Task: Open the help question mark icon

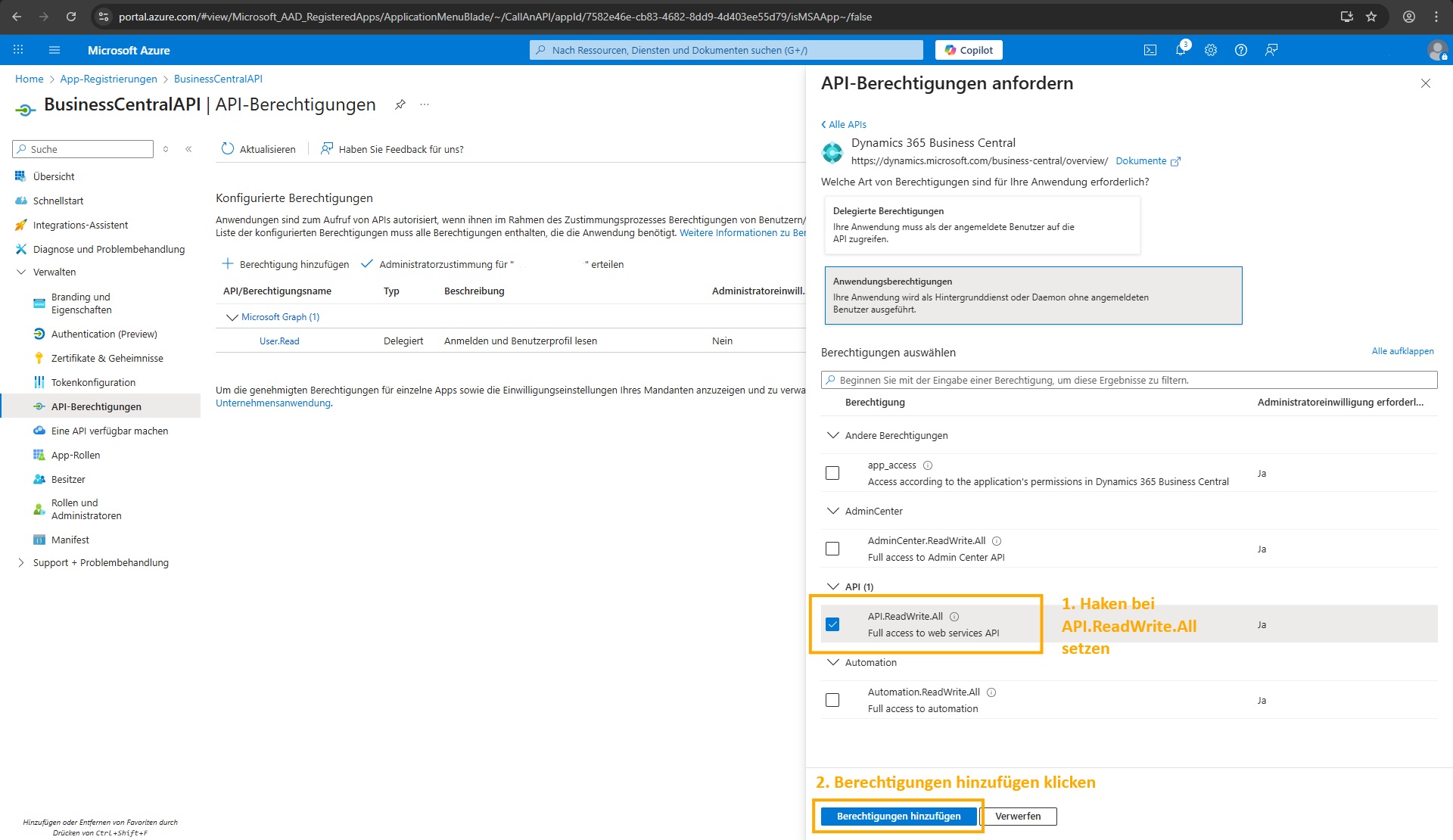Action: [1241, 50]
